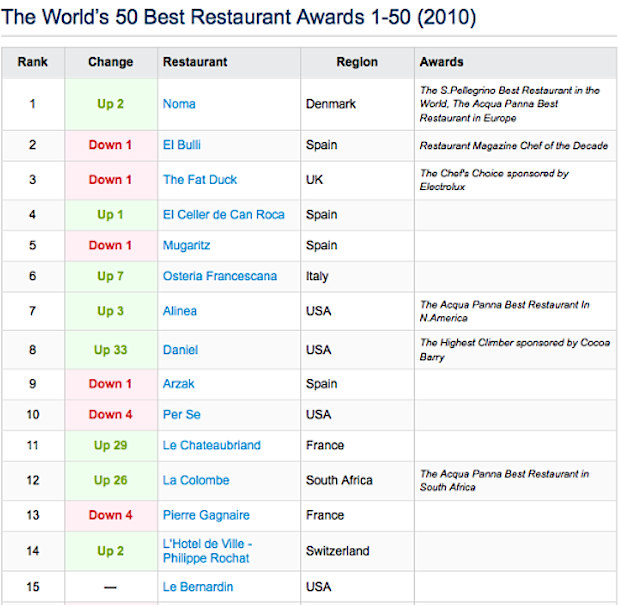The width and height of the screenshot is (620, 605).
Task: Select the Rank column header
Action: click(x=33, y=62)
